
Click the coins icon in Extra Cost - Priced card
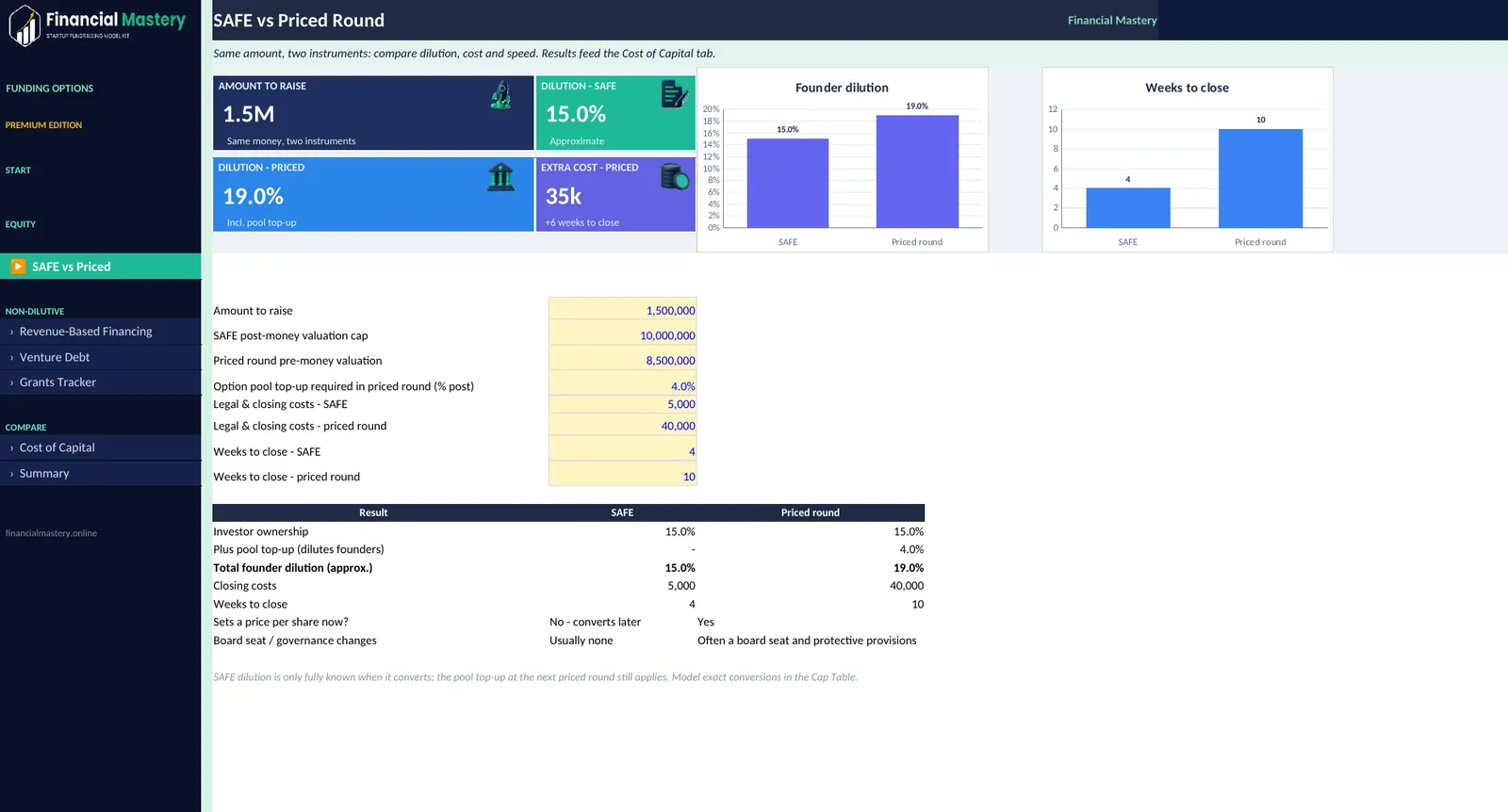pyautogui.click(x=675, y=176)
